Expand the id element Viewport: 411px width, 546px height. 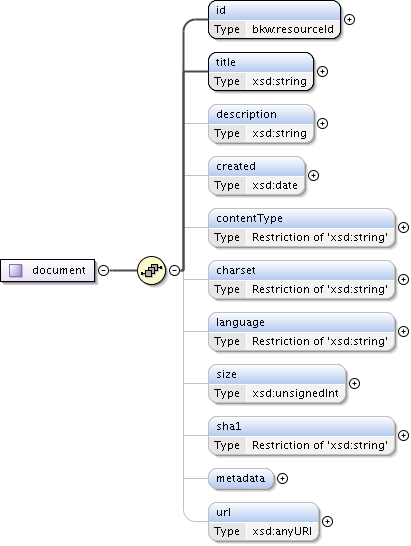[349, 20]
